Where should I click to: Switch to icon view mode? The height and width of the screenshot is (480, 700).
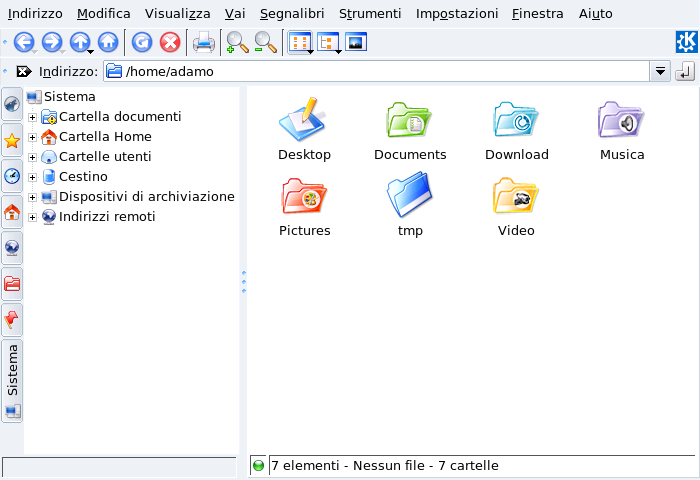pyautogui.click(x=297, y=43)
